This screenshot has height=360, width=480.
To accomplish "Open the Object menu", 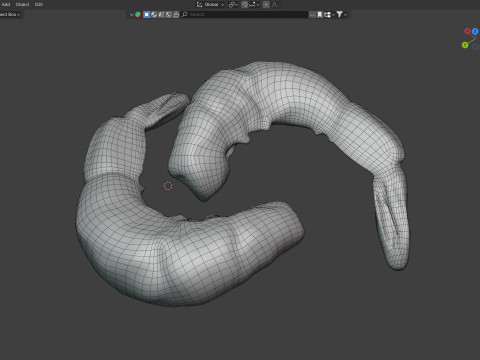I will (x=22, y=4).
